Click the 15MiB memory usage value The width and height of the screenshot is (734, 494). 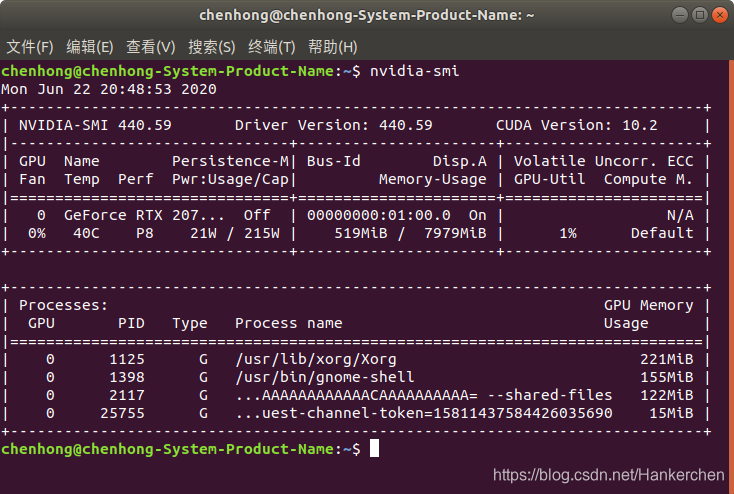[x=671, y=413]
